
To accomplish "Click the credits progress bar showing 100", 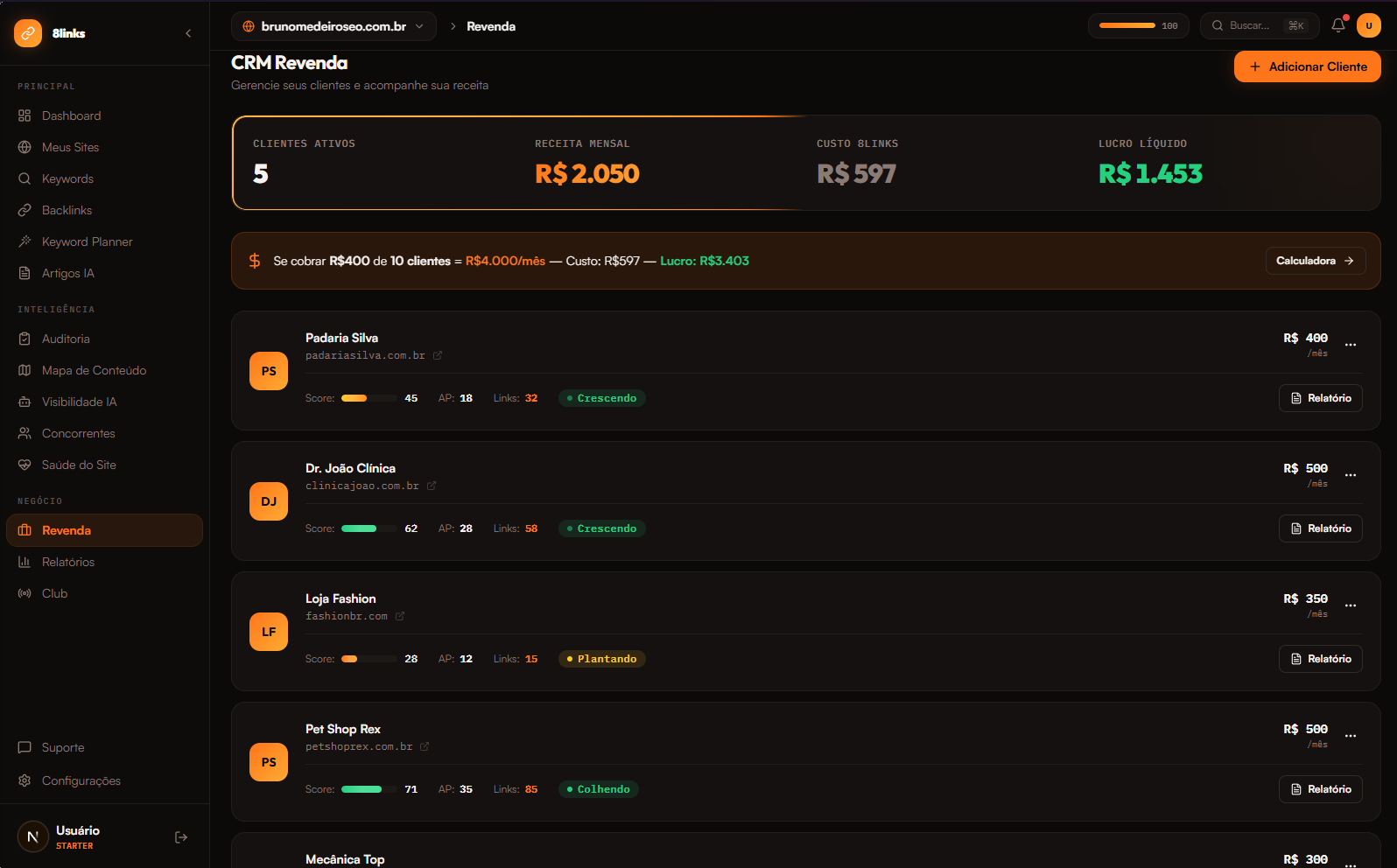I will (1138, 25).
